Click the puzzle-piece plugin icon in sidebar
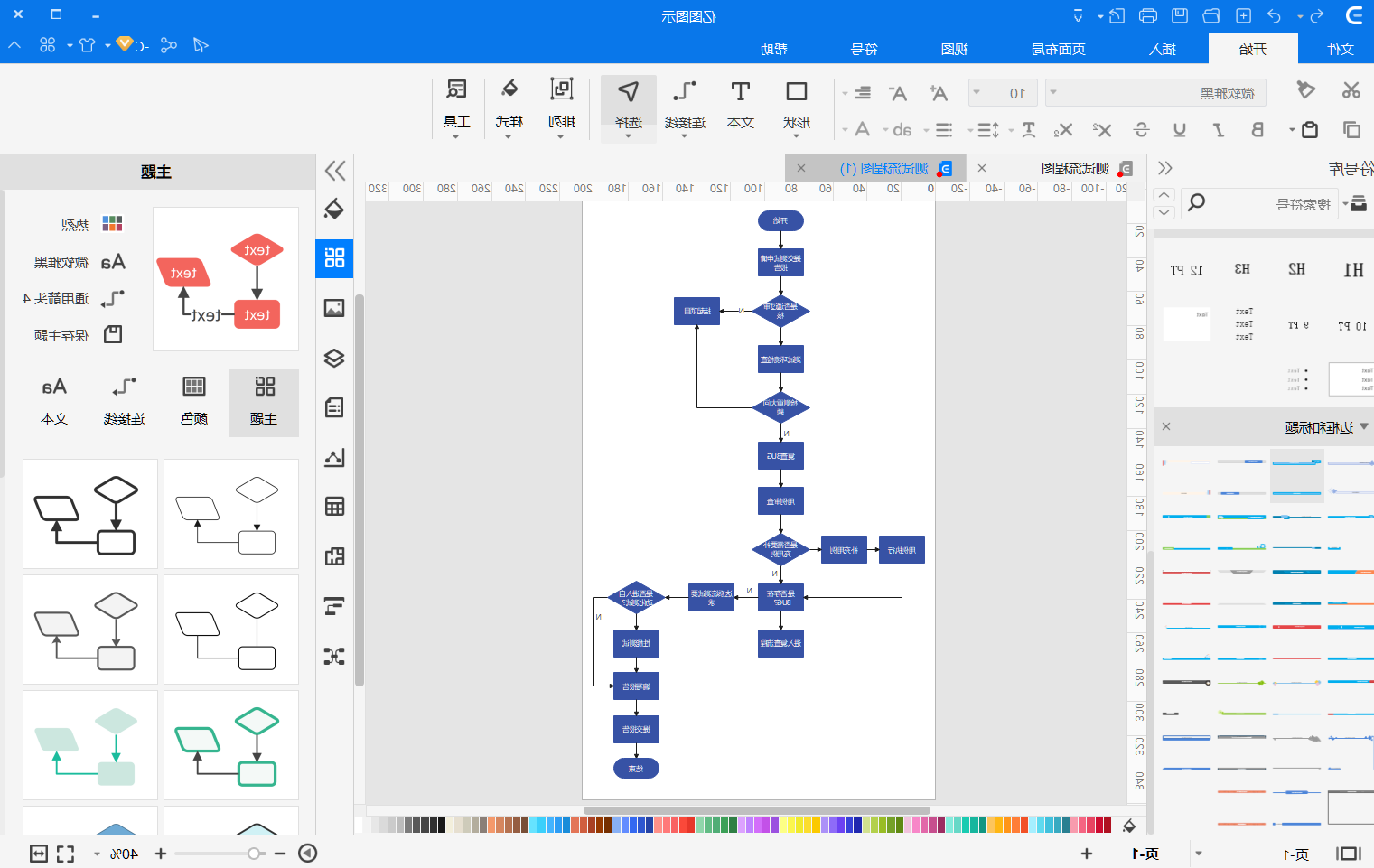The width and height of the screenshot is (1374, 868). [x=334, y=555]
